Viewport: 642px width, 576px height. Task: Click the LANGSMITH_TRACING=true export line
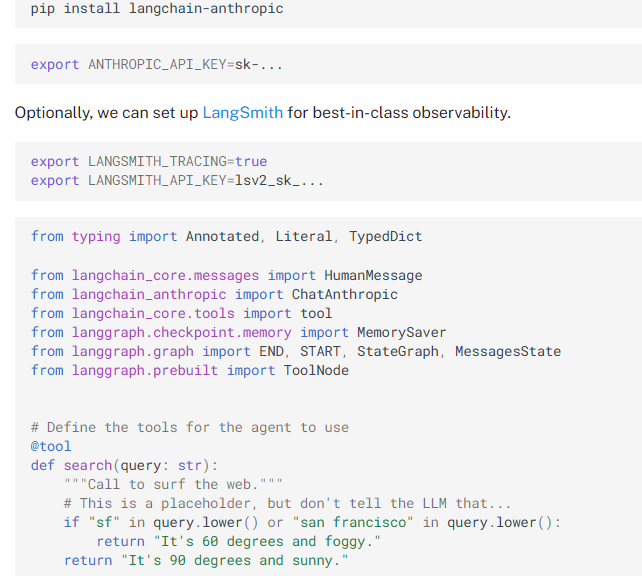coord(148,161)
